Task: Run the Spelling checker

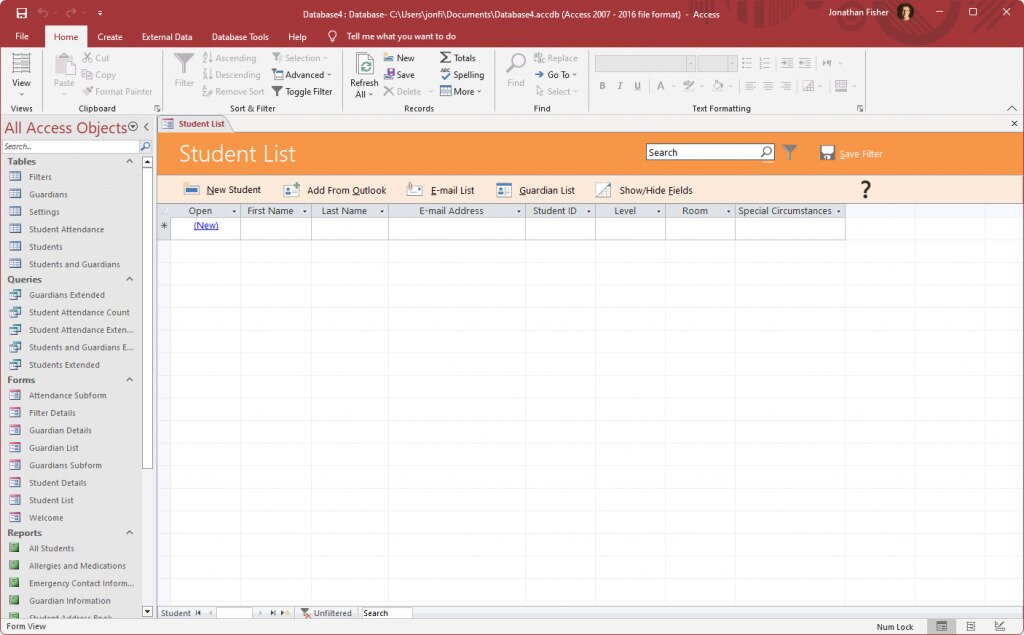Action: tap(461, 74)
